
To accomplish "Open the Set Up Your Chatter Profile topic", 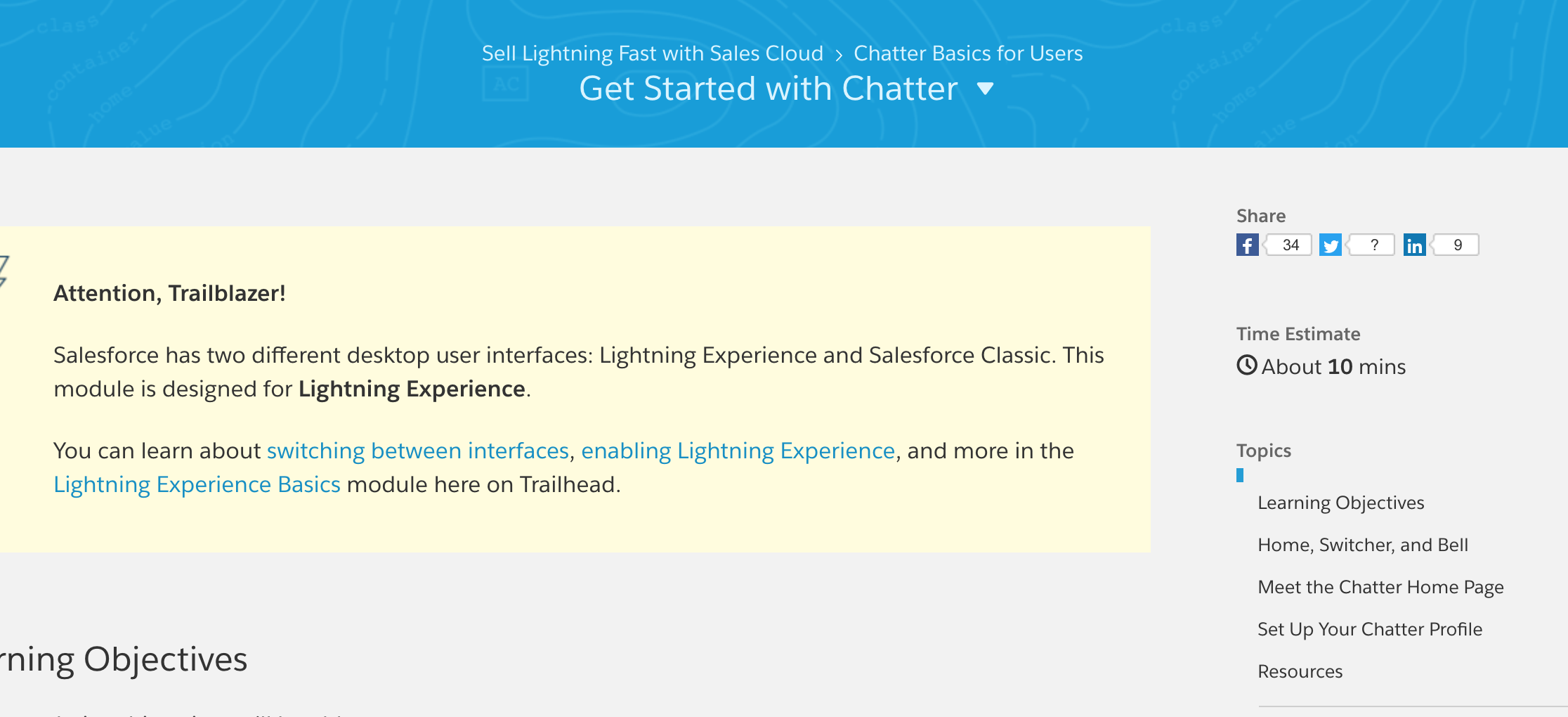I will tap(1371, 629).
